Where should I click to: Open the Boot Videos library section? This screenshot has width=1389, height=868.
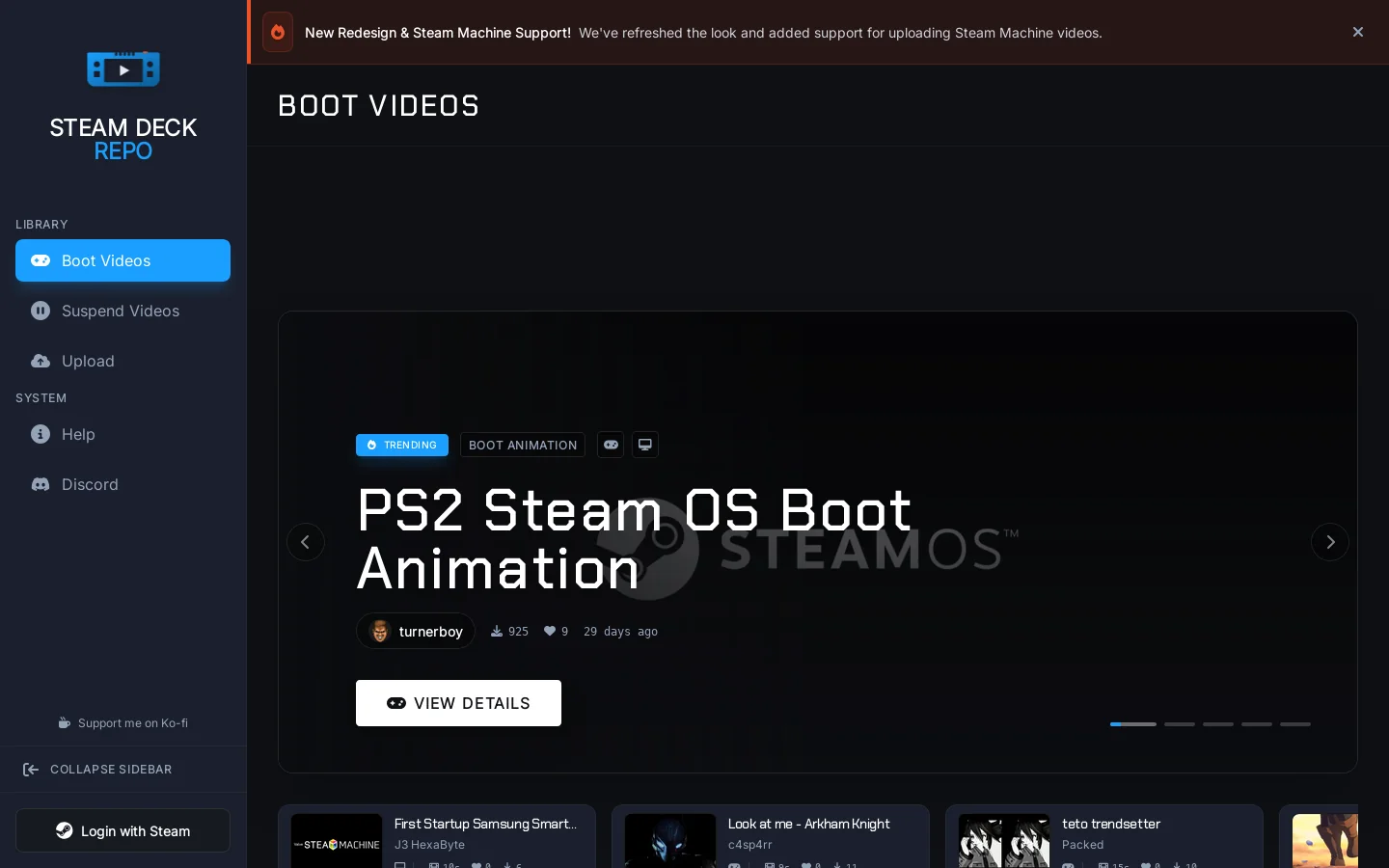123,260
